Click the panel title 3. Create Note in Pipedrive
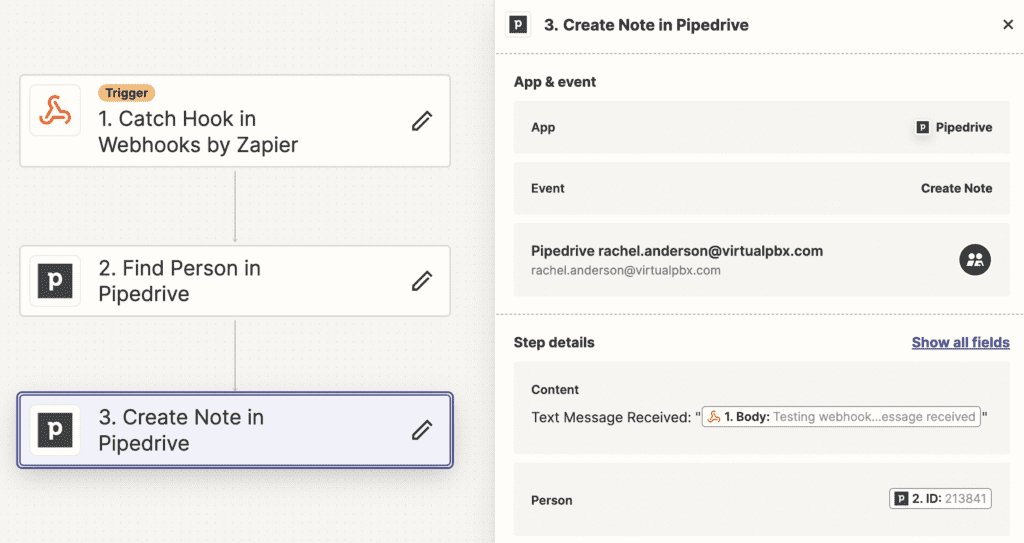 [646, 25]
